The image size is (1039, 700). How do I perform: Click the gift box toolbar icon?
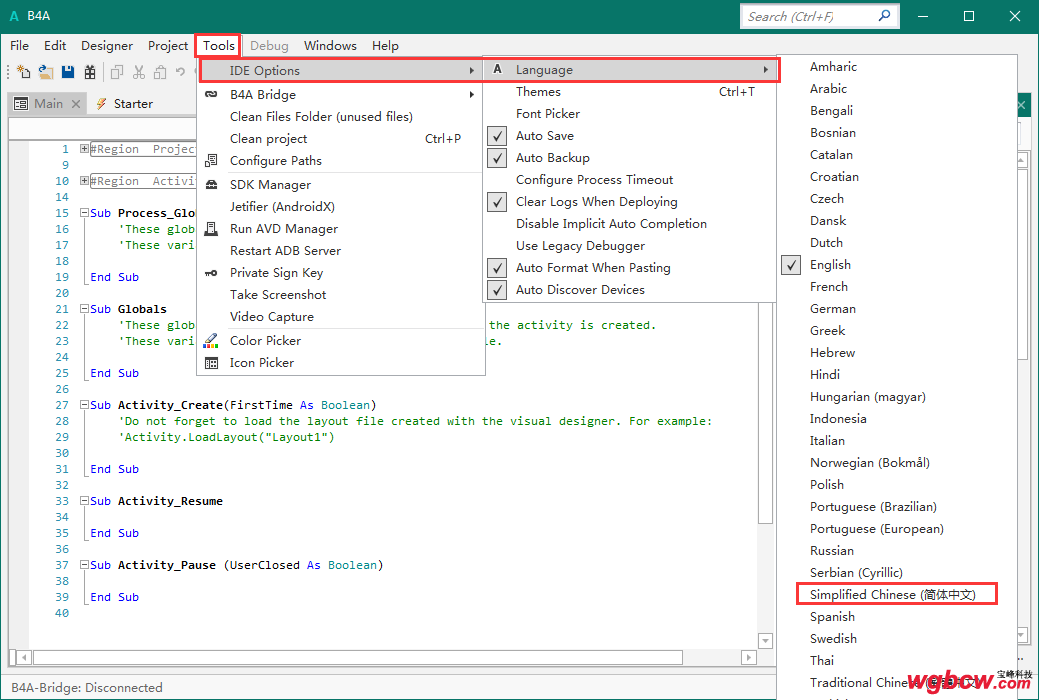90,72
